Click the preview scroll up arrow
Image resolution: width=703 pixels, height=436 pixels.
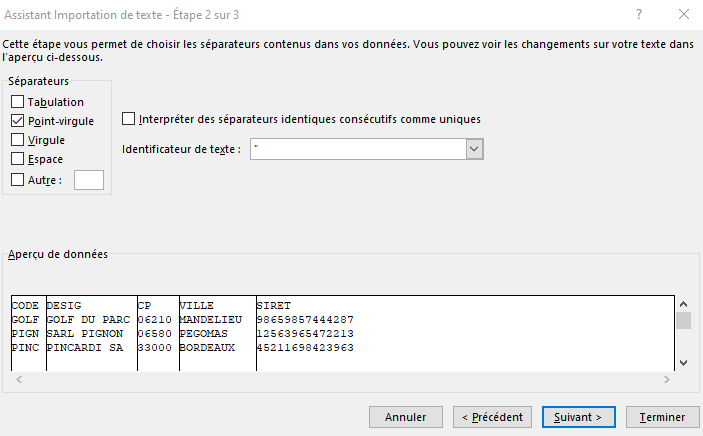point(683,304)
